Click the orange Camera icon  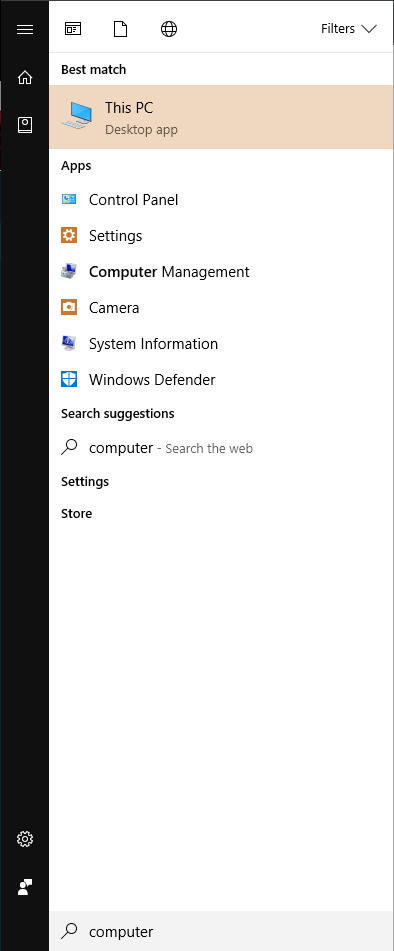(x=69, y=307)
